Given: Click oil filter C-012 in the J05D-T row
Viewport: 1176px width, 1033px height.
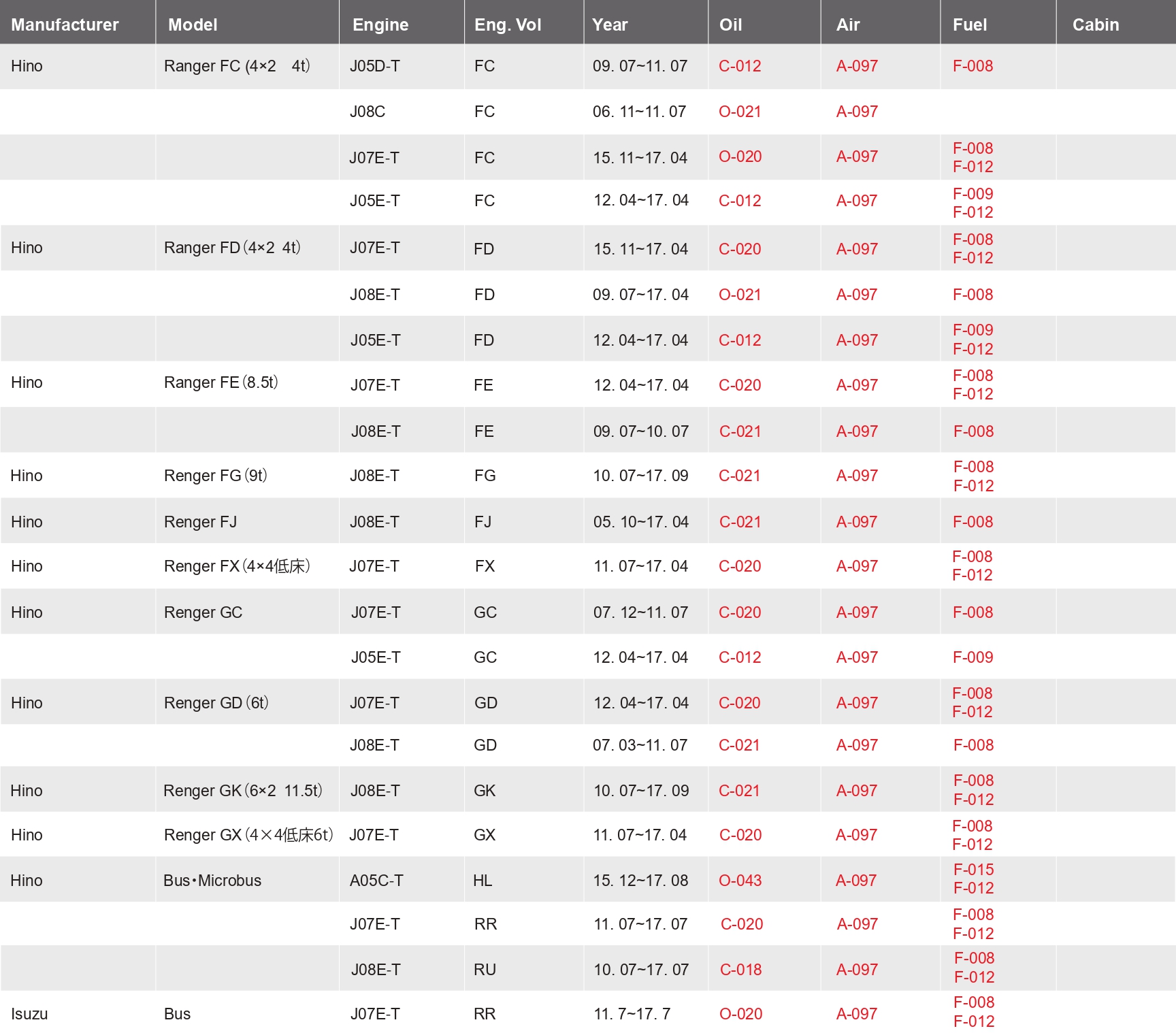Looking at the screenshot, I should tap(740, 66).
